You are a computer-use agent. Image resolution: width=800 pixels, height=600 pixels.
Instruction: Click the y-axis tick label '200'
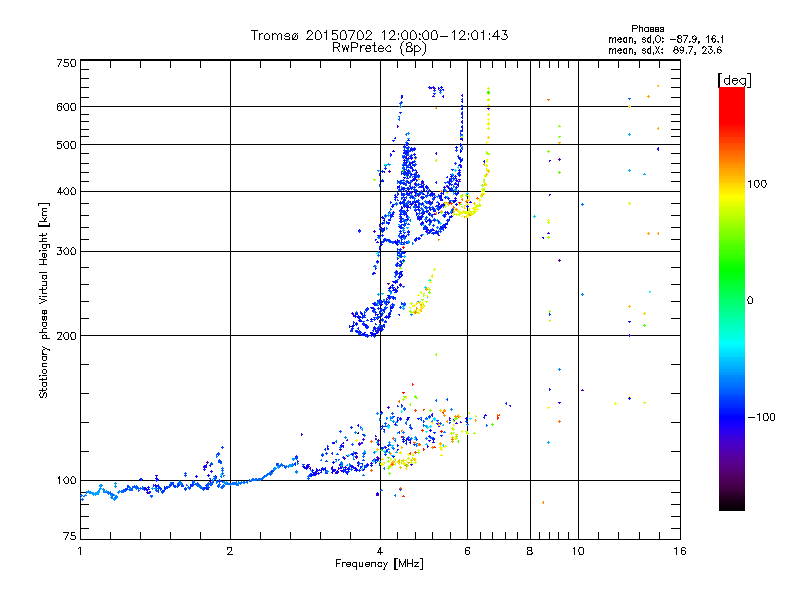coord(67,336)
